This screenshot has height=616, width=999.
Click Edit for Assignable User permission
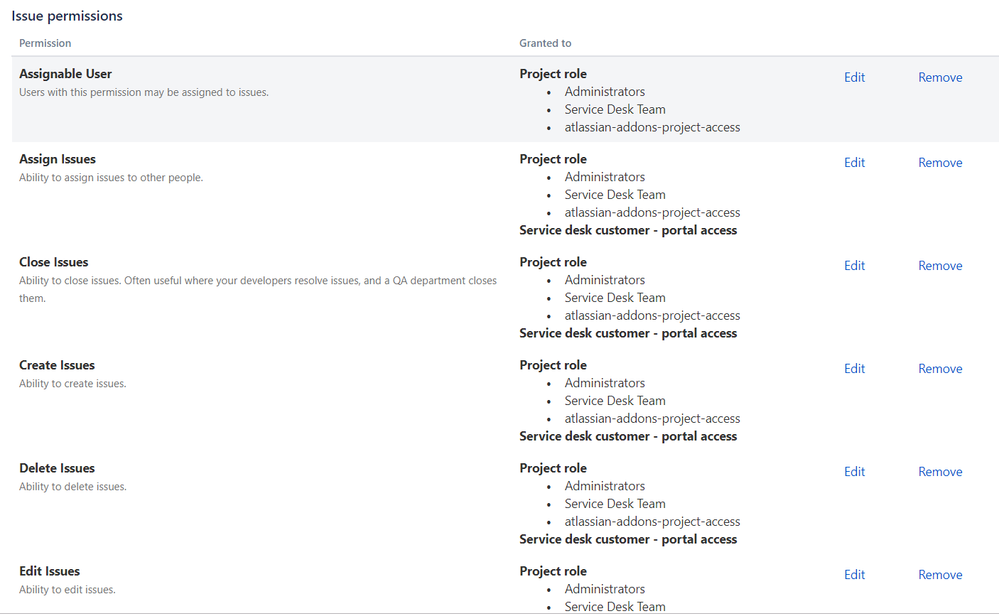(x=854, y=78)
